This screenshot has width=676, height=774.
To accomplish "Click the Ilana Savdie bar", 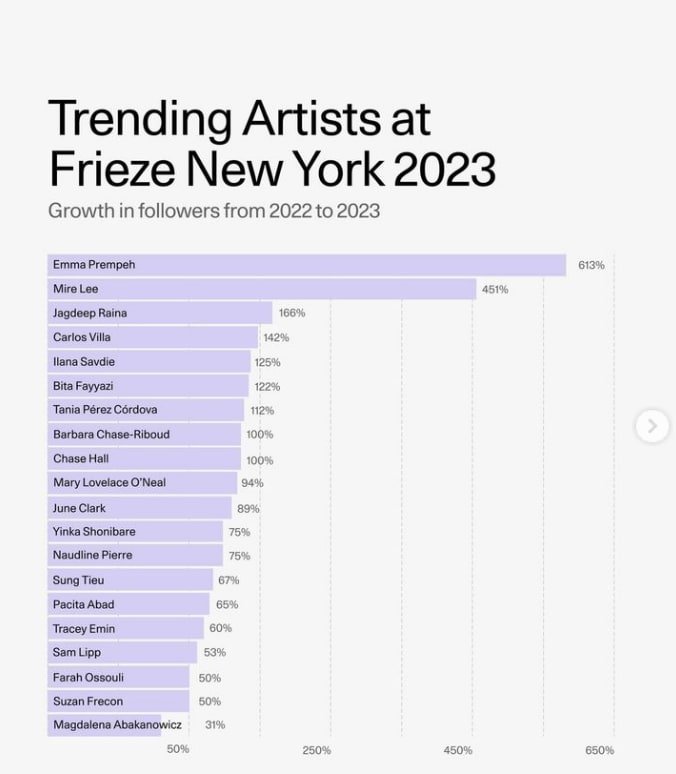I will [x=149, y=362].
